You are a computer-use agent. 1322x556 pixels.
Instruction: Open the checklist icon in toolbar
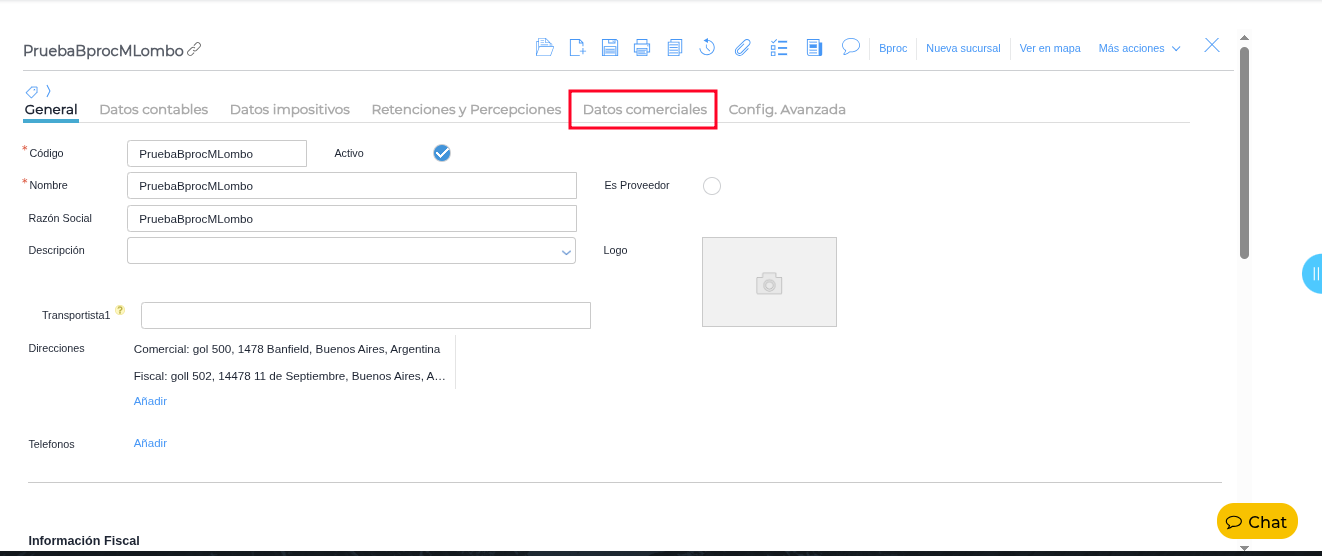coord(779,47)
